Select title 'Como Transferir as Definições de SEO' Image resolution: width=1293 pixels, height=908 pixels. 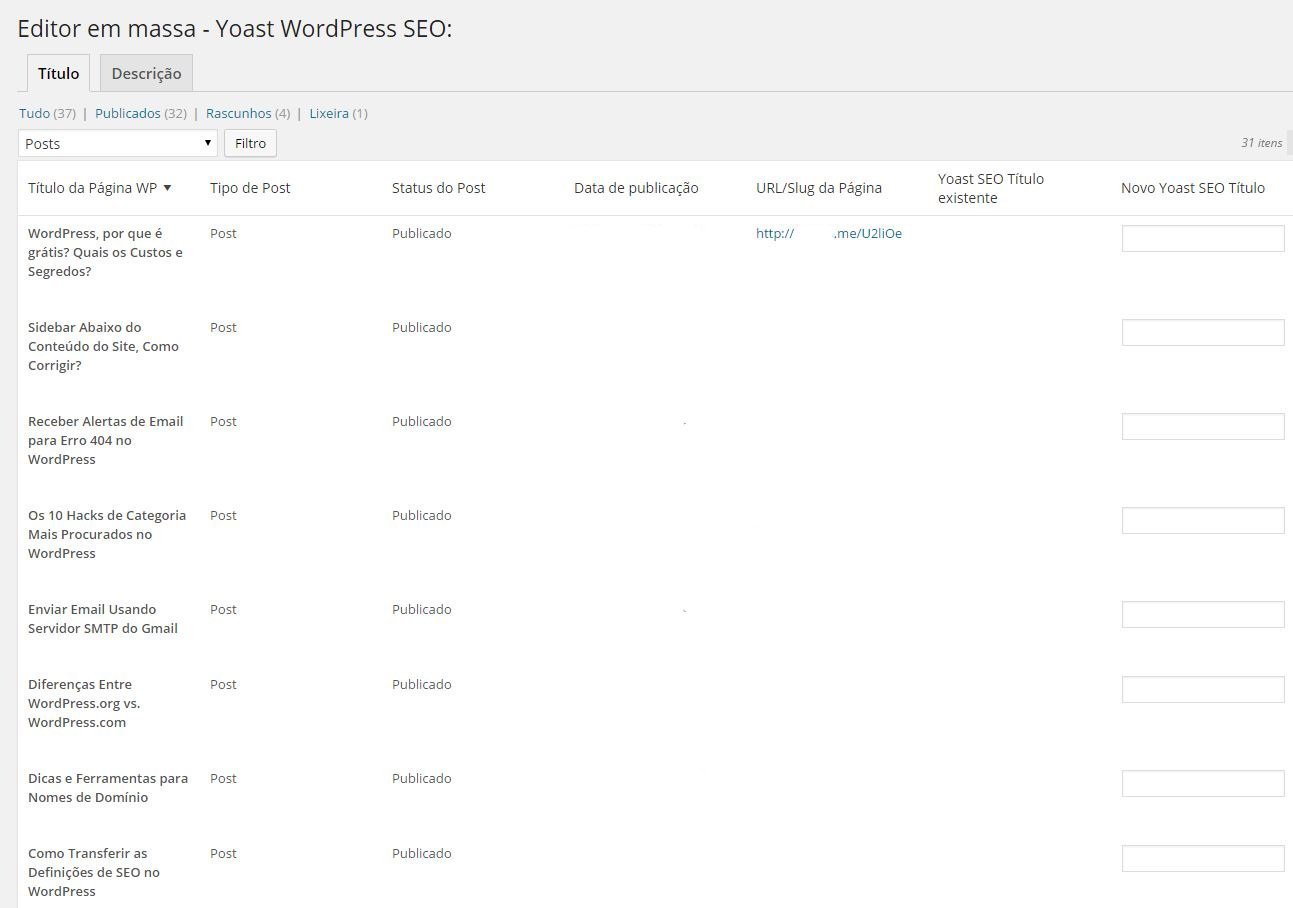(94, 872)
